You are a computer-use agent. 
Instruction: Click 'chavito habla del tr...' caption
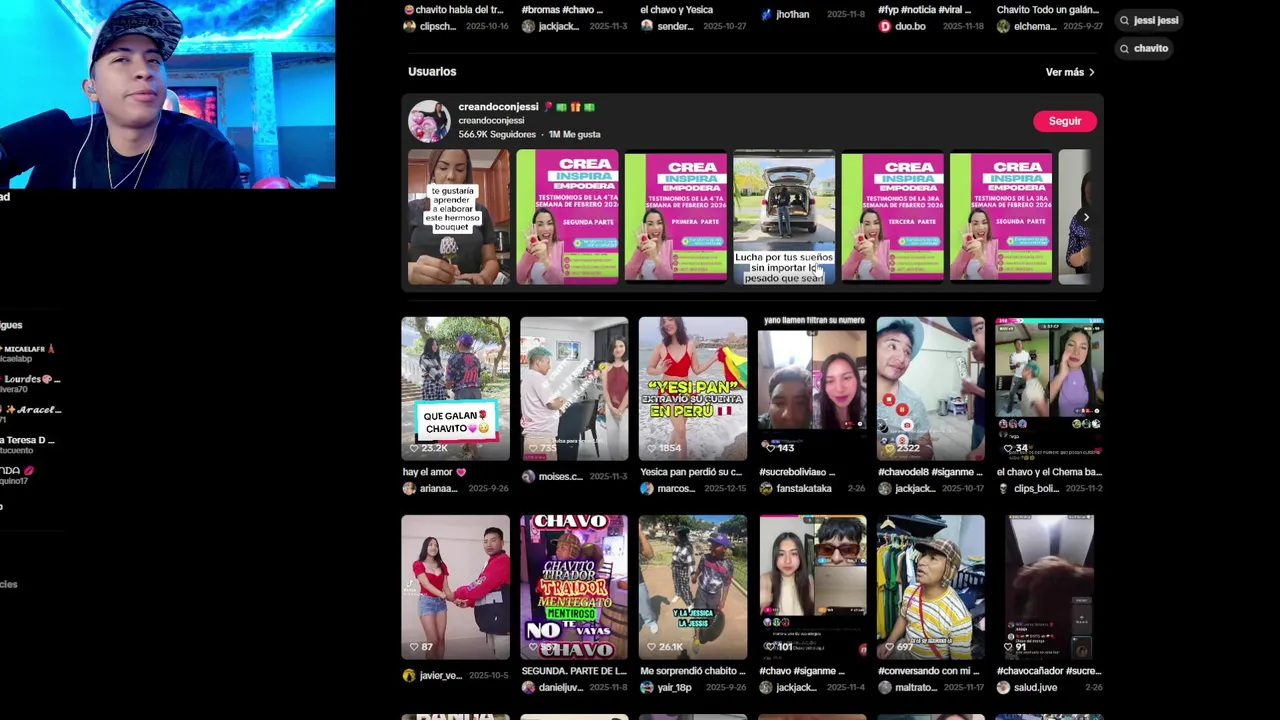coord(453,10)
